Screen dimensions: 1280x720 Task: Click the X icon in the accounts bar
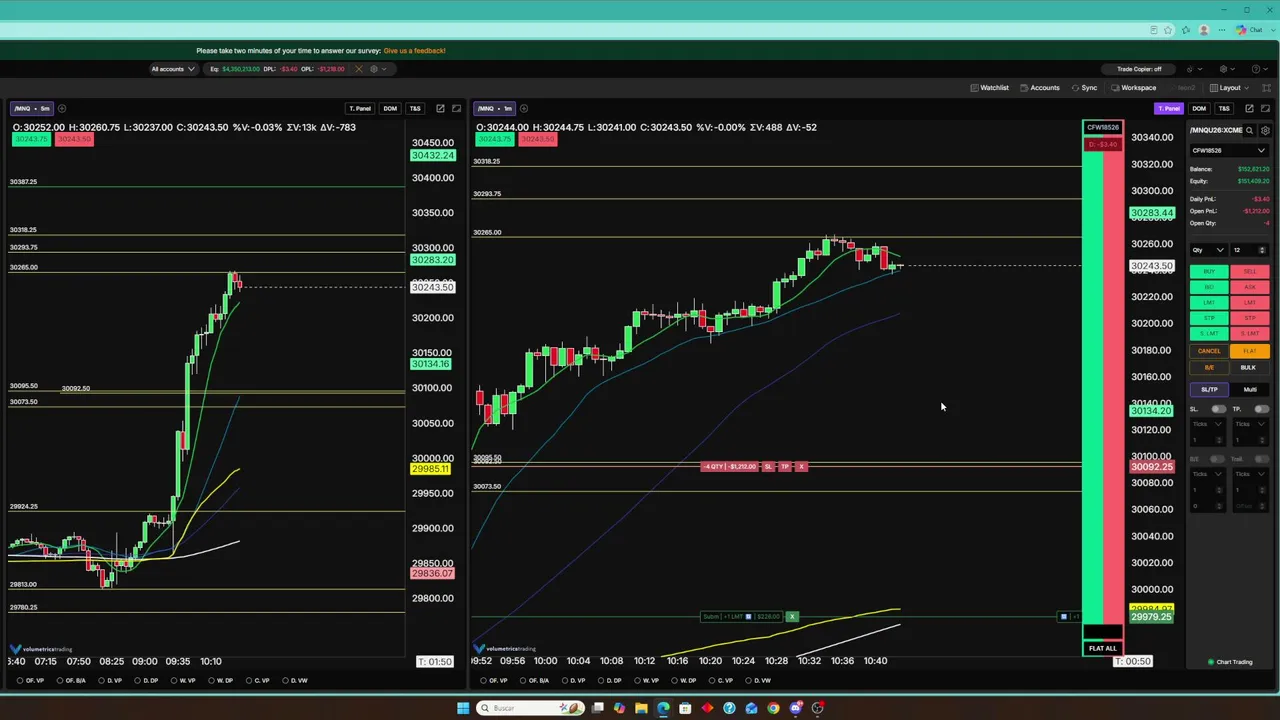coord(359,69)
